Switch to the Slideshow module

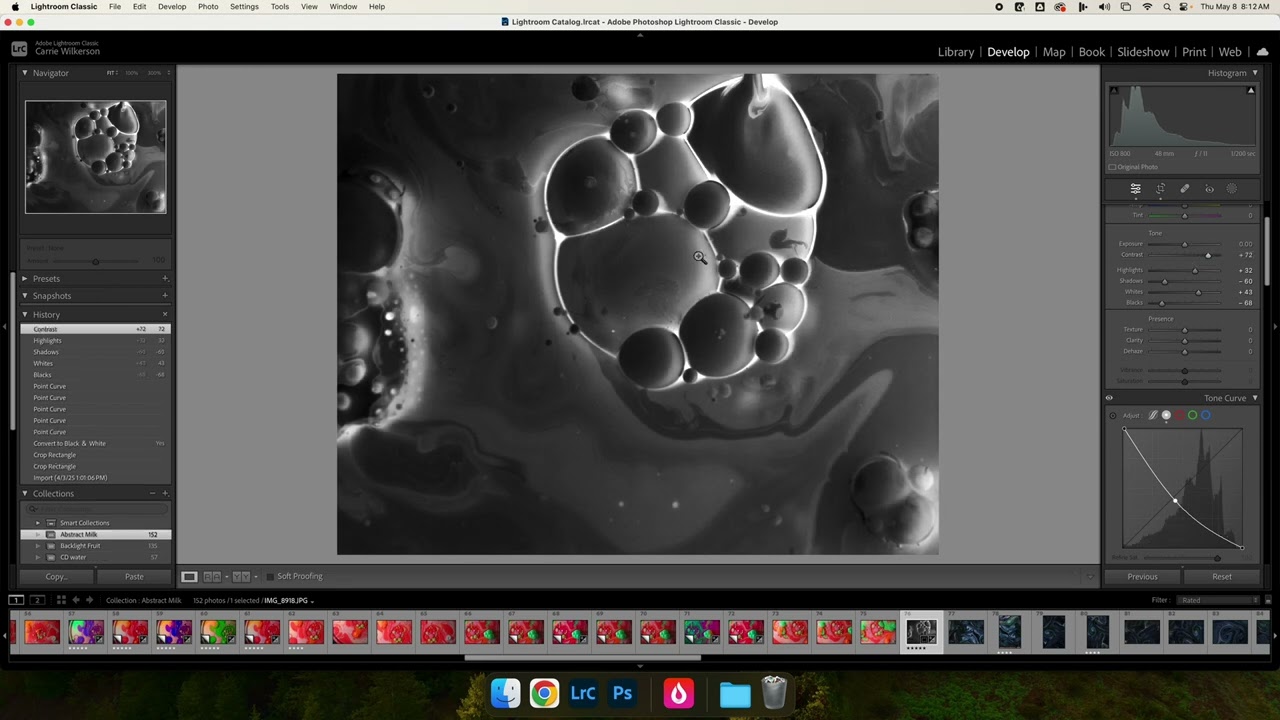click(x=1143, y=52)
